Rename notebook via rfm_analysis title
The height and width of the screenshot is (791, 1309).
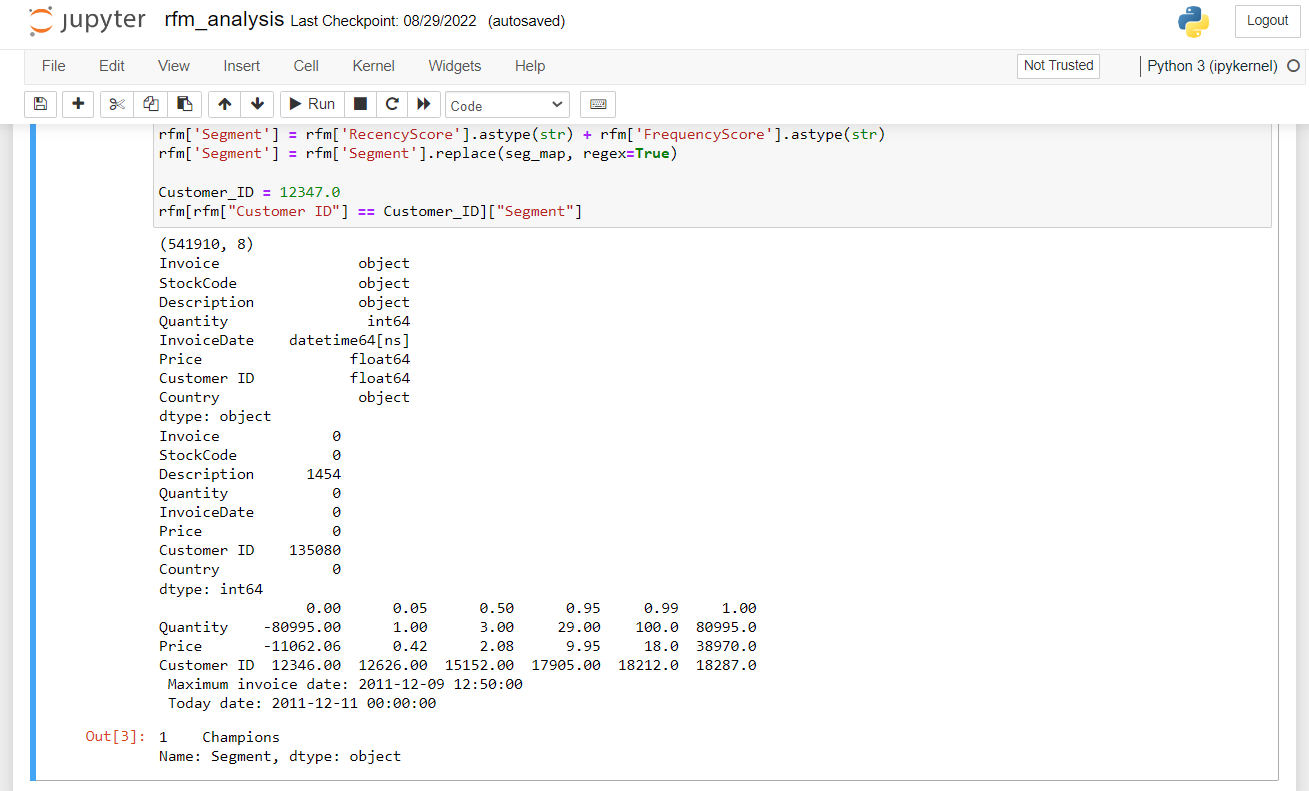pos(224,20)
